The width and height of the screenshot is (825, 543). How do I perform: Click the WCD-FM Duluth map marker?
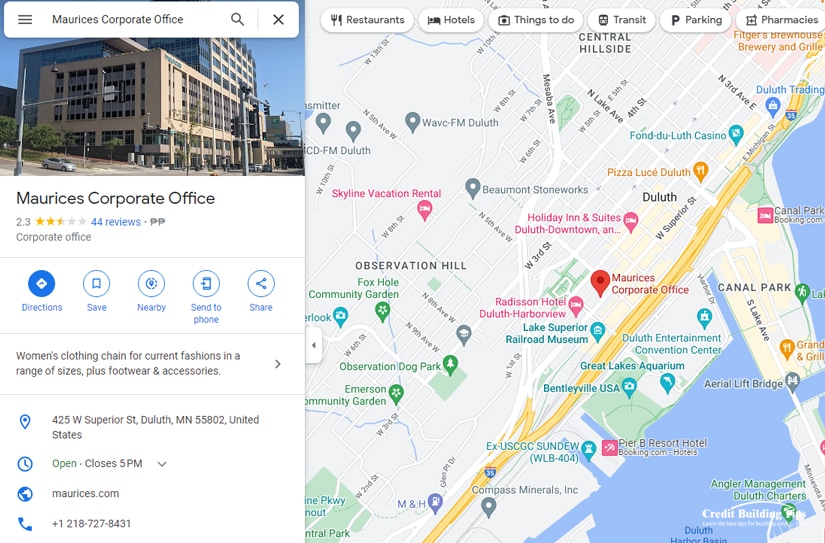[353, 130]
